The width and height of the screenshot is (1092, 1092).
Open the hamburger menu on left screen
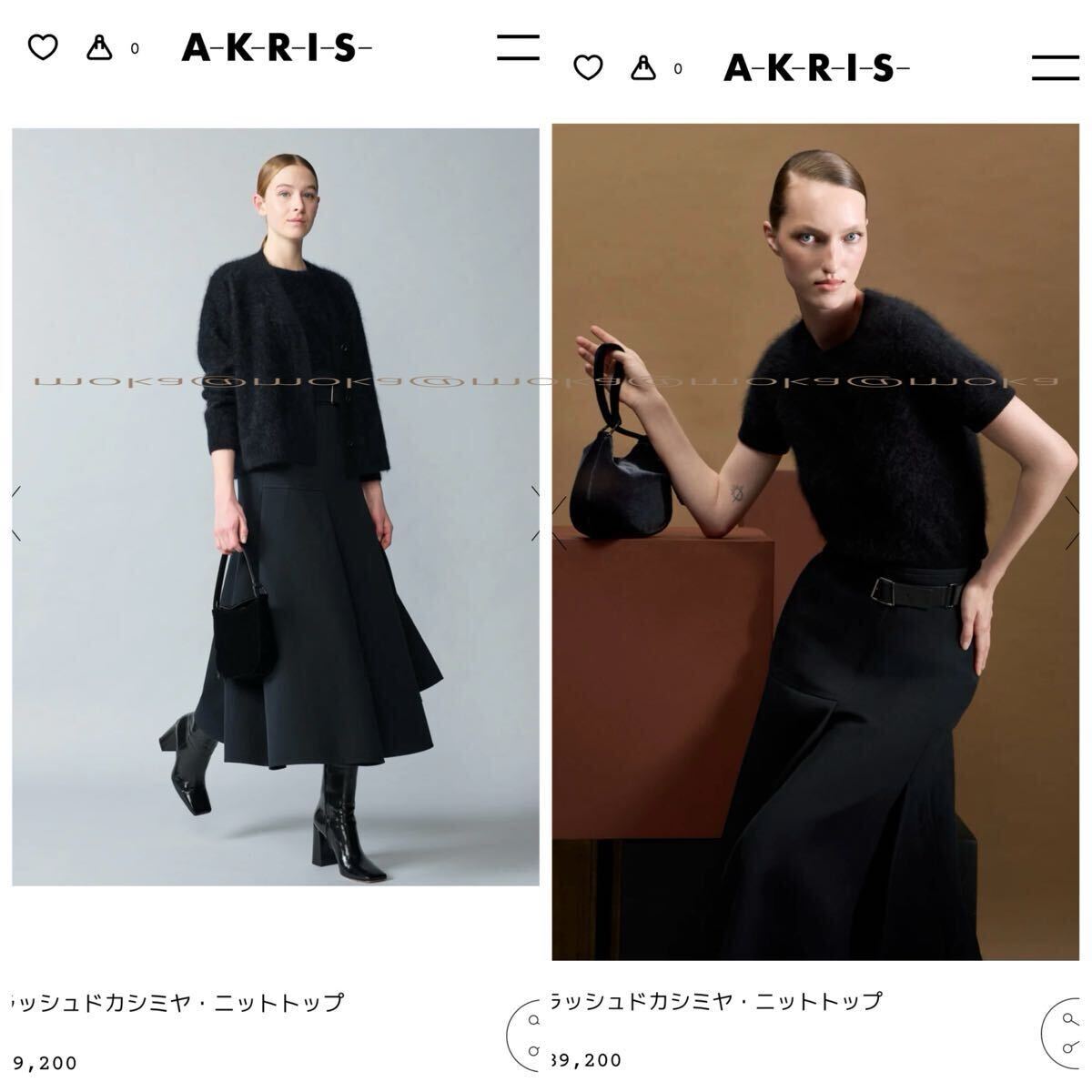point(519,47)
